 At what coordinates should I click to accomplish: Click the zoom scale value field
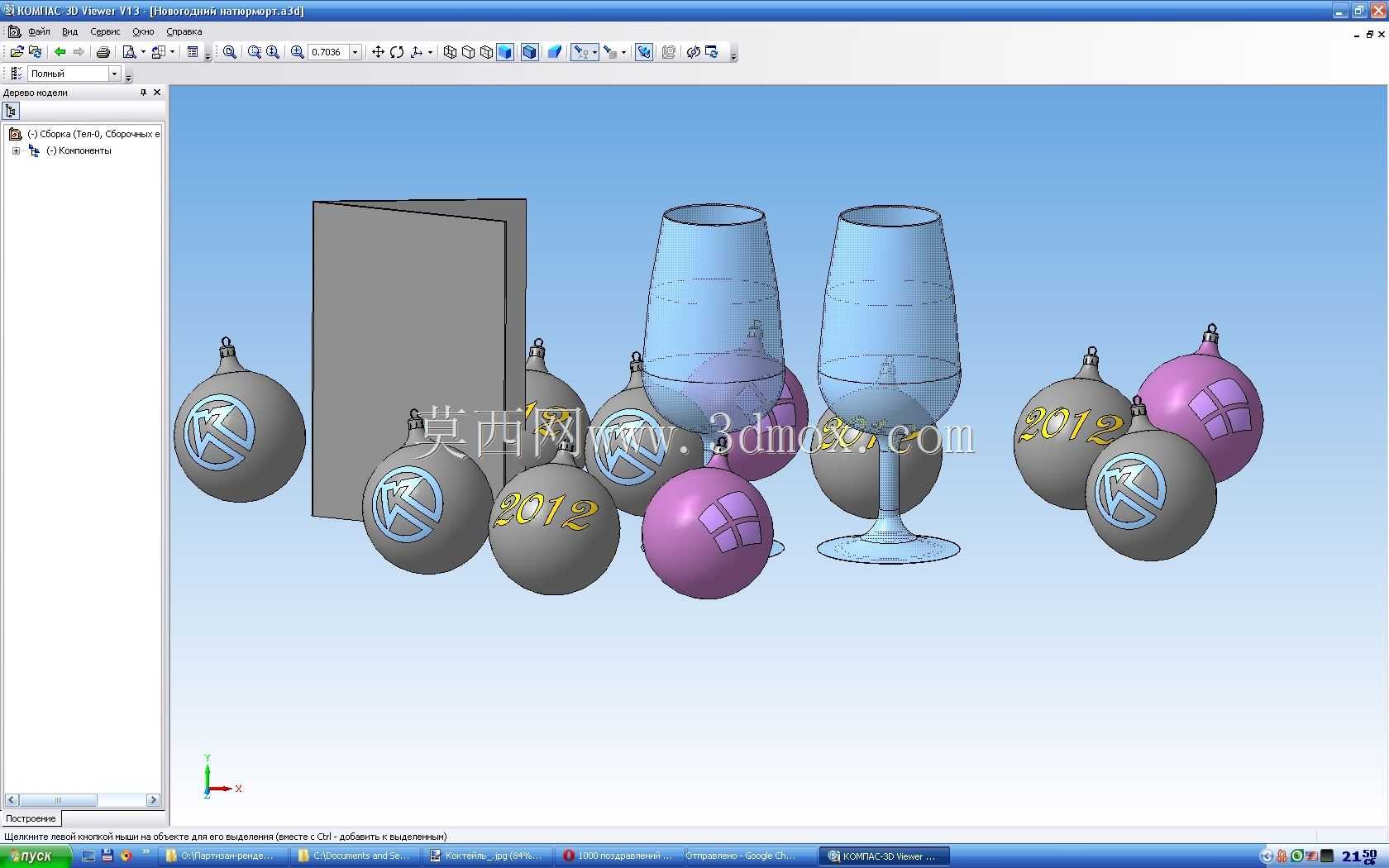coord(328,52)
